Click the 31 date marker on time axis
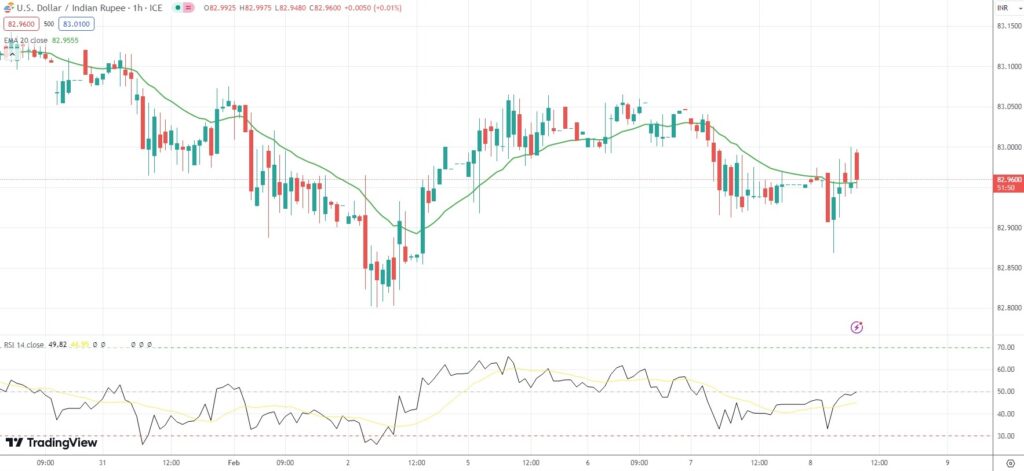This screenshot has height=471, width=1024. pyautogui.click(x=103, y=463)
